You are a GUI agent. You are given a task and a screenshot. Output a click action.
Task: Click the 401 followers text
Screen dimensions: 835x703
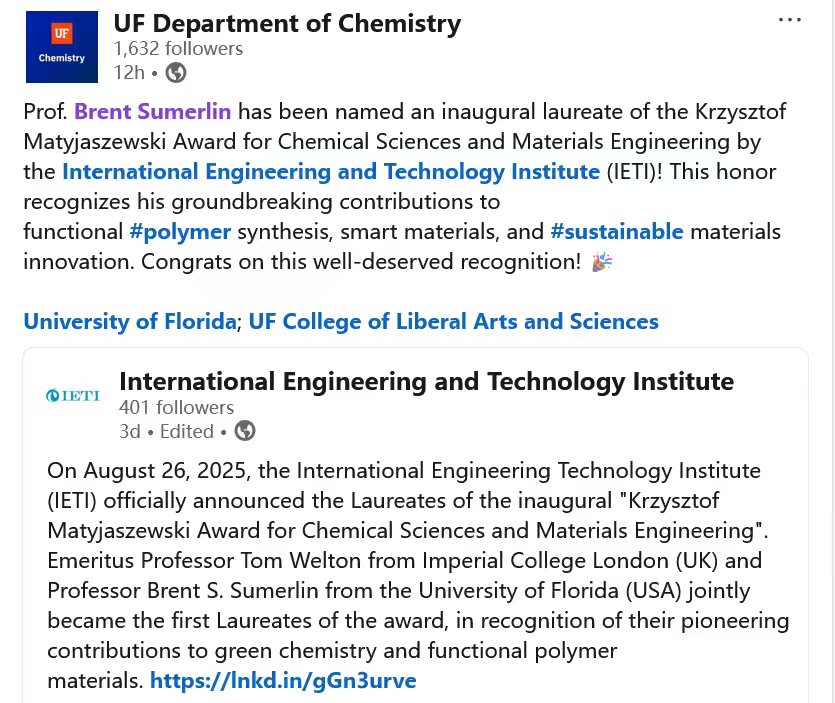click(x=176, y=407)
